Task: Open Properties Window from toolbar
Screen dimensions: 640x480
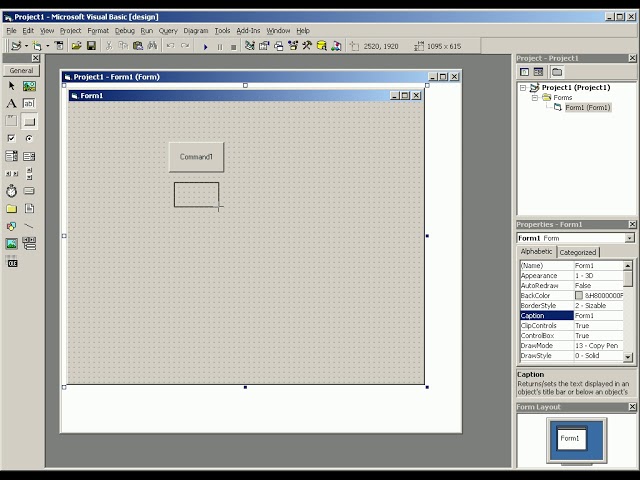Action: (264, 46)
